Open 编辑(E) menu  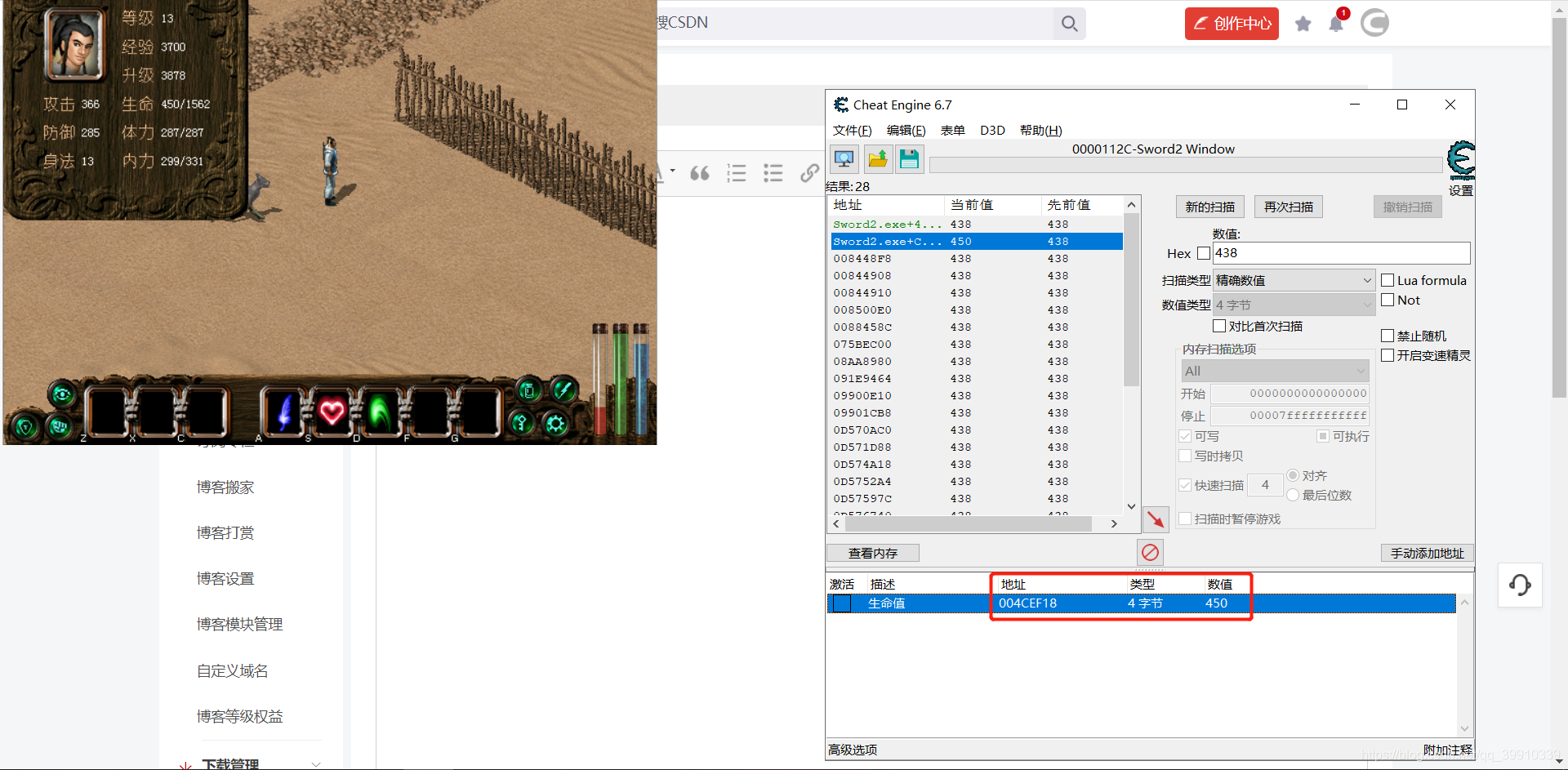point(906,131)
